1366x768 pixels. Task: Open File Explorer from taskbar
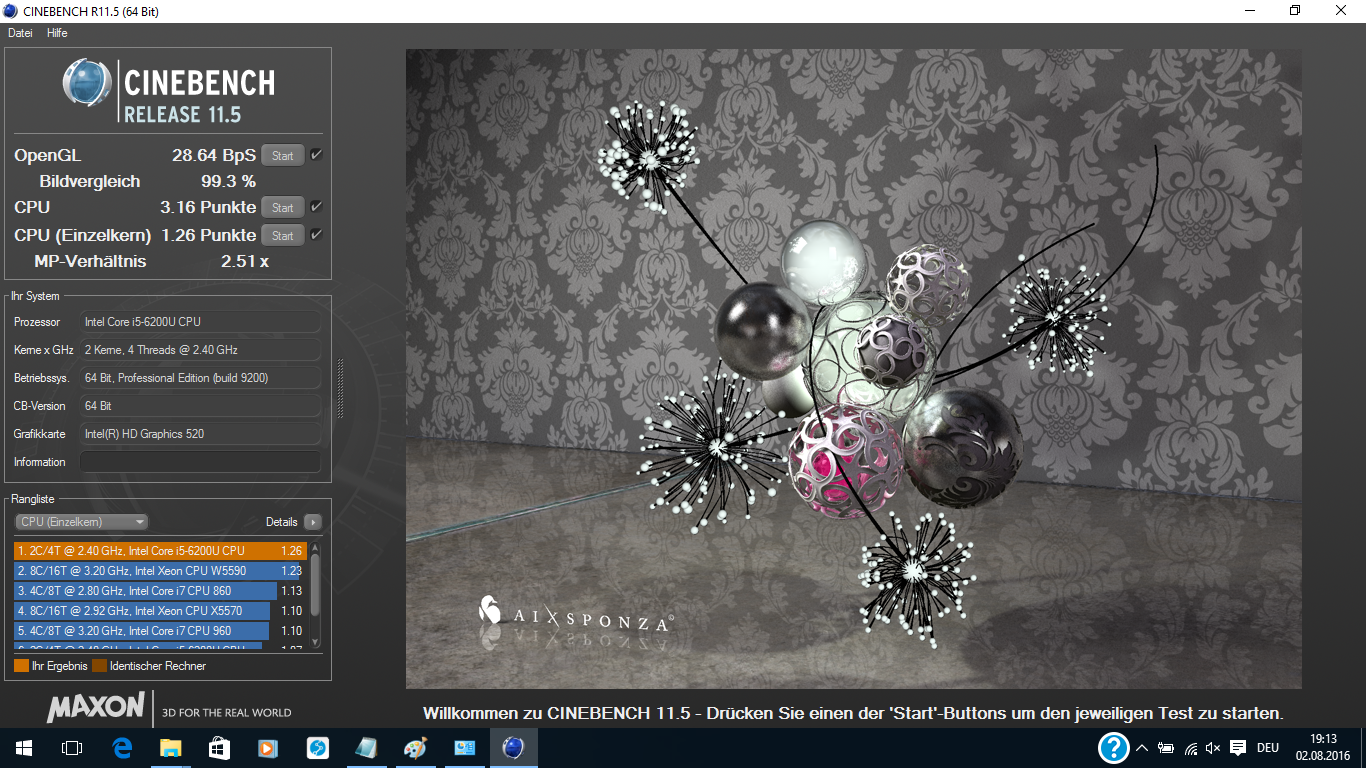(171, 748)
